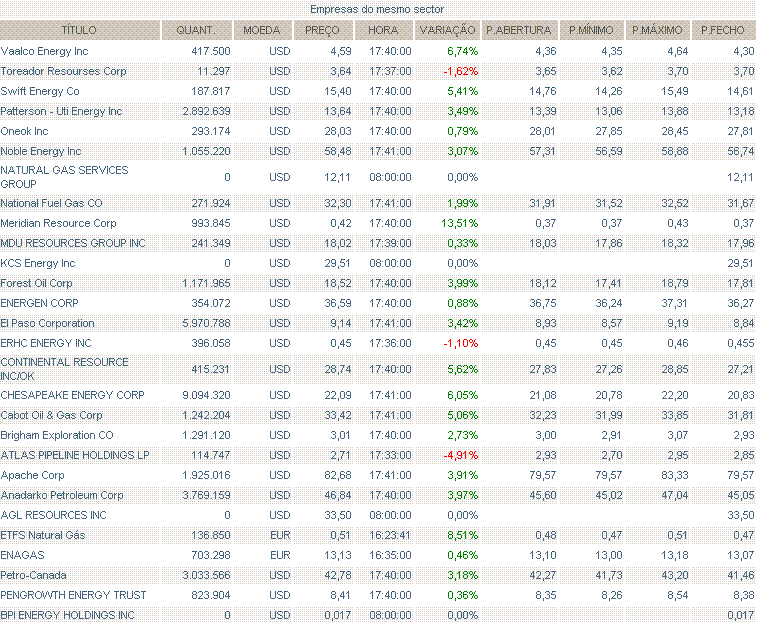Click KCS Energy Inc title

[x=38, y=263]
